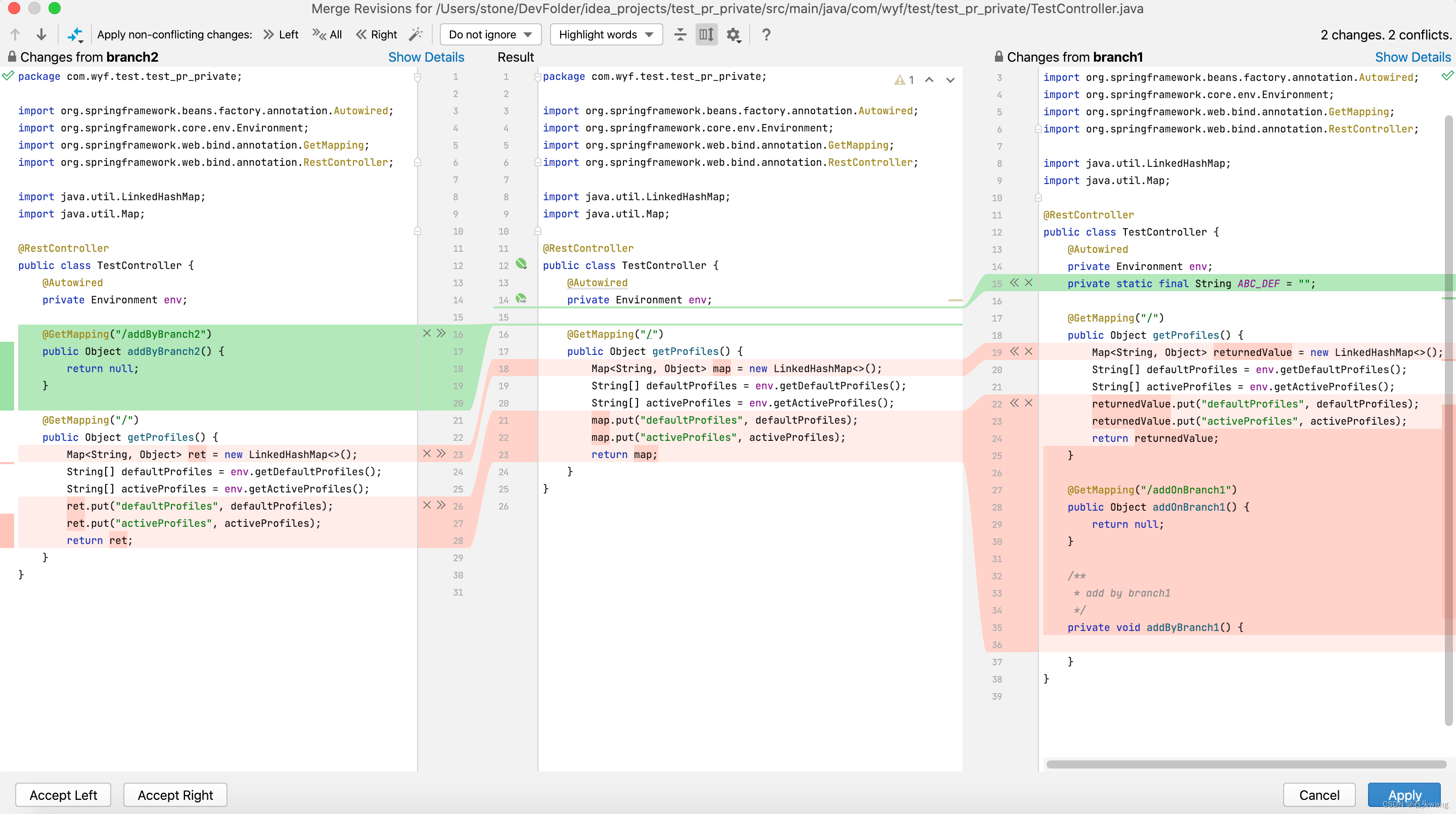
Task: Click the help question mark icon
Action: pyautogui.click(x=766, y=34)
